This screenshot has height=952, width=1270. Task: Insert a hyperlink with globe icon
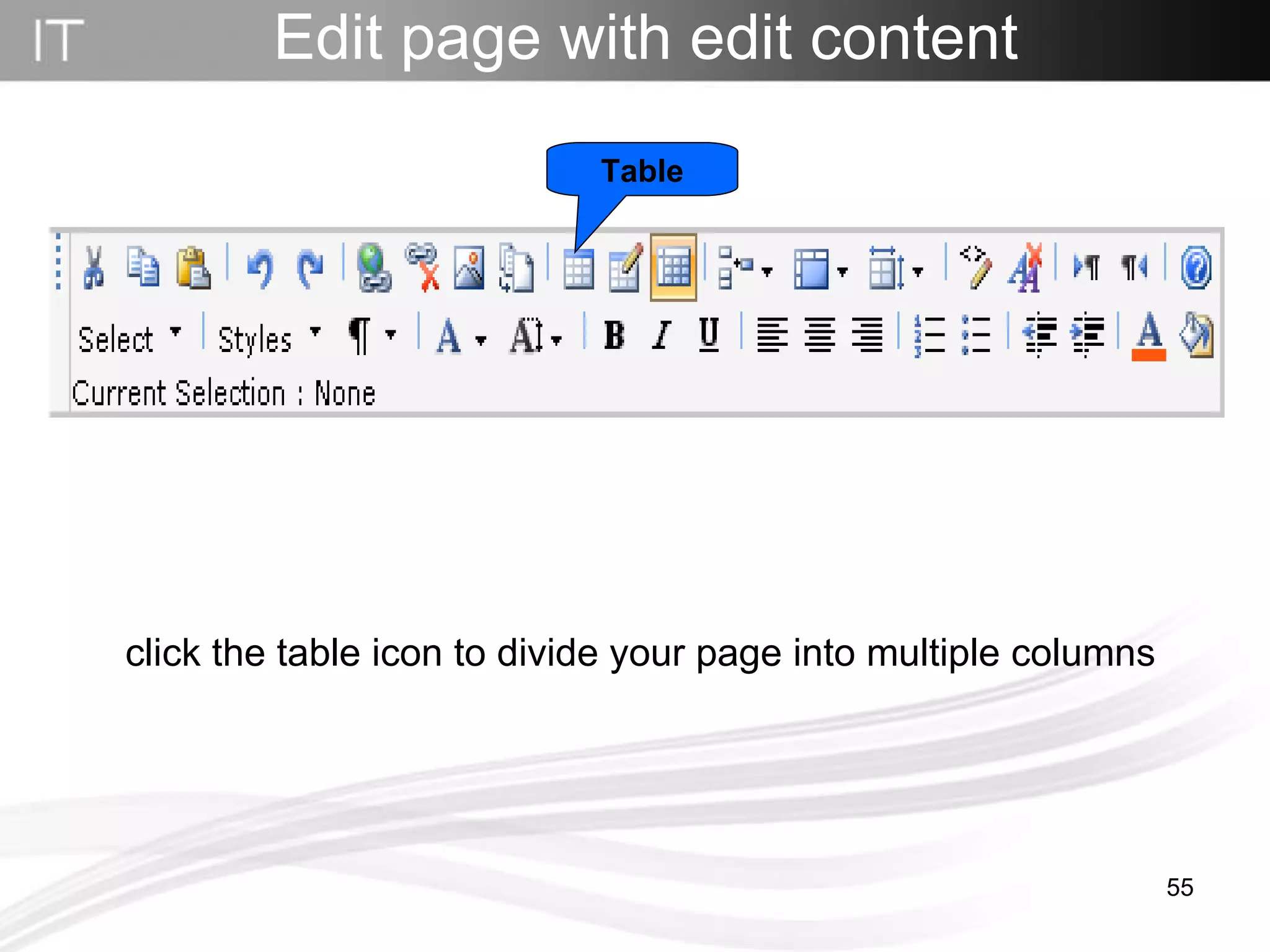tap(375, 267)
